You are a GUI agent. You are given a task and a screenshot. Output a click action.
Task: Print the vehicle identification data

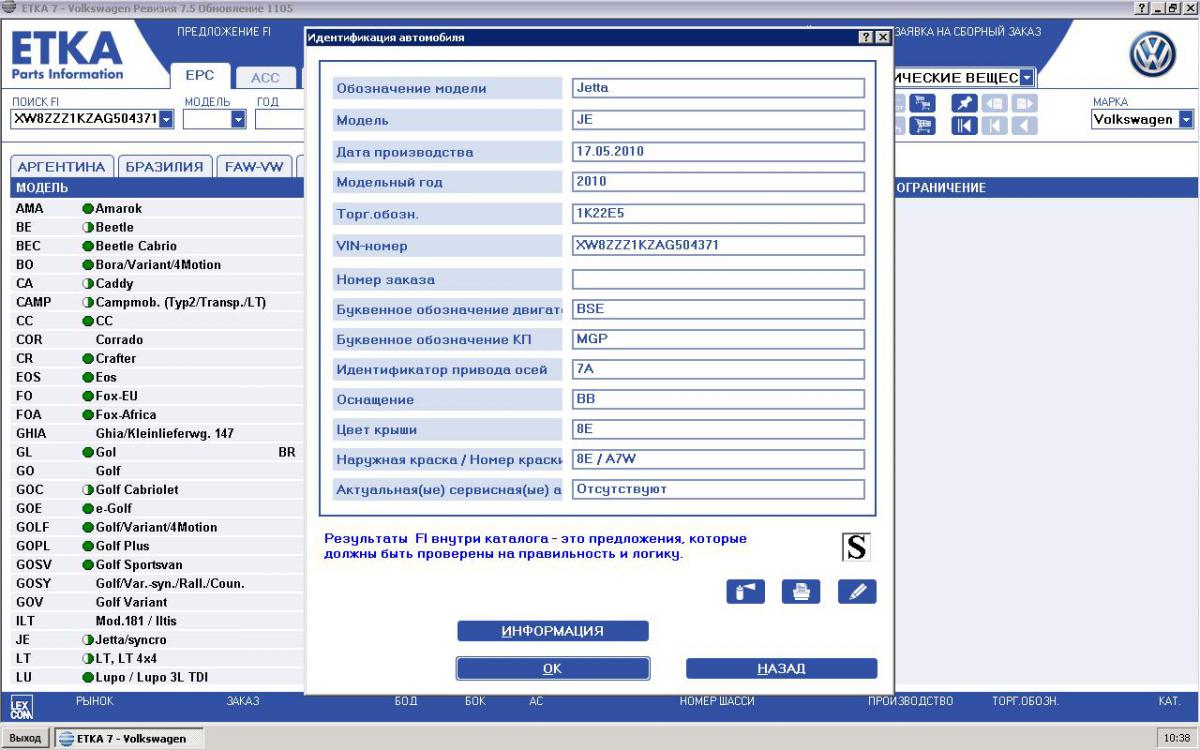[x=801, y=591]
